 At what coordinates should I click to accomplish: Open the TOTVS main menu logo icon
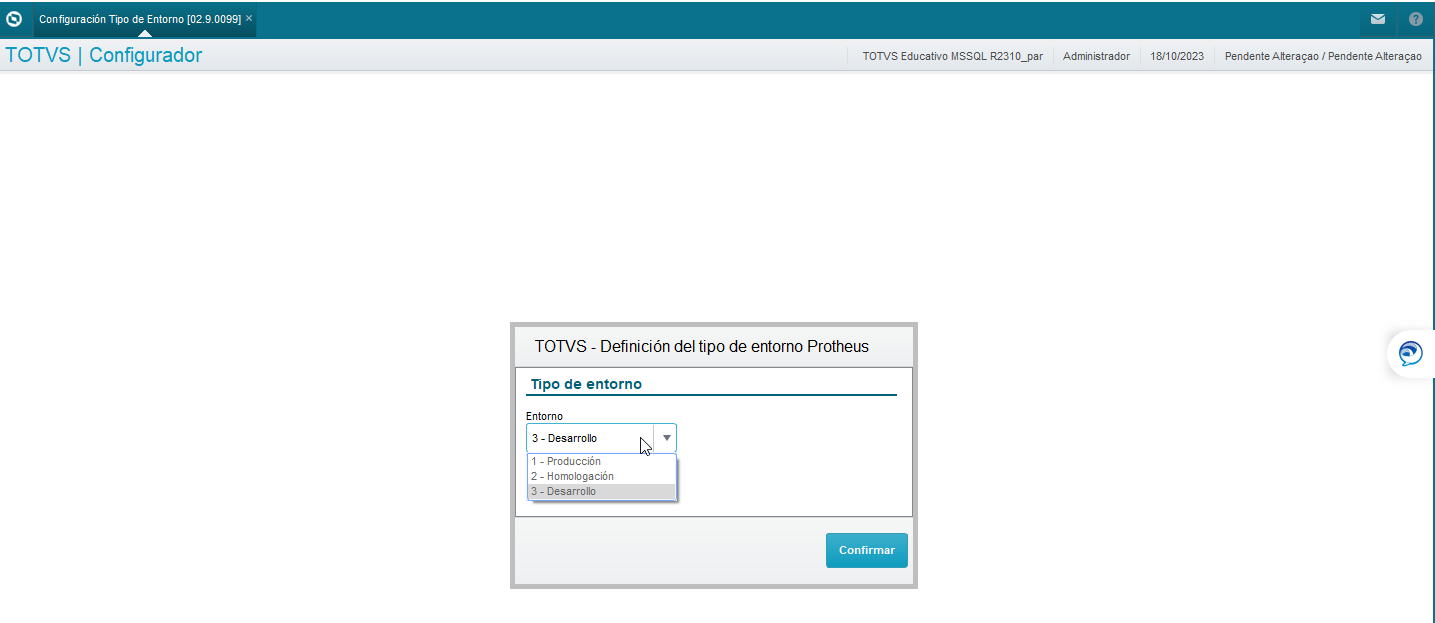pos(14,19)
